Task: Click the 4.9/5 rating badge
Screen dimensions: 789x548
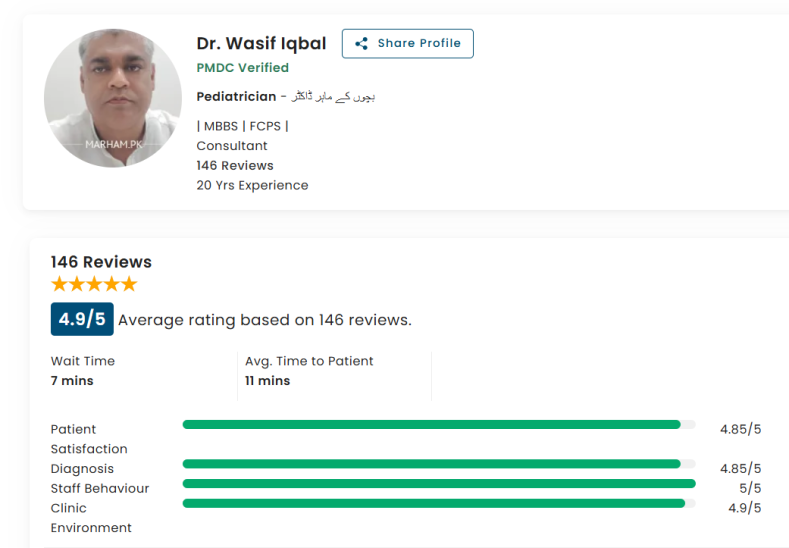Action: click(82, 319)
